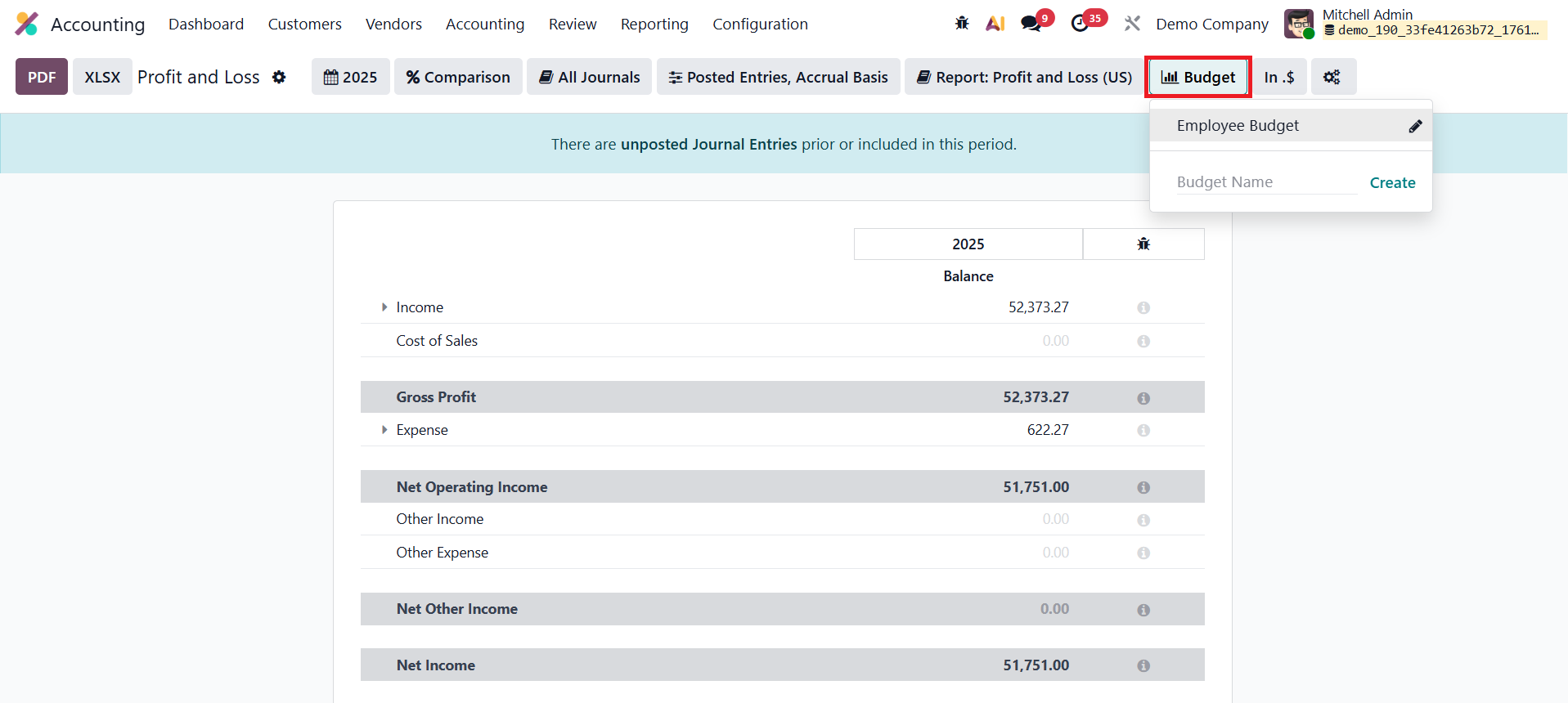Export report with PDF button
The height and width of the screenshot is (703, 1568).
pyautogui.click(x=42, y=77)
